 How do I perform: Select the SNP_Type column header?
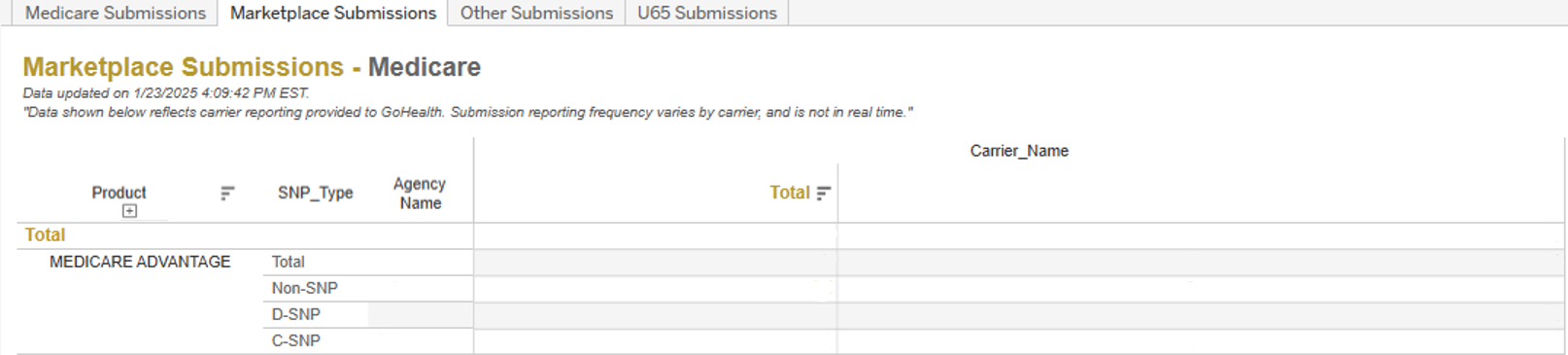(x=315, y=193)
